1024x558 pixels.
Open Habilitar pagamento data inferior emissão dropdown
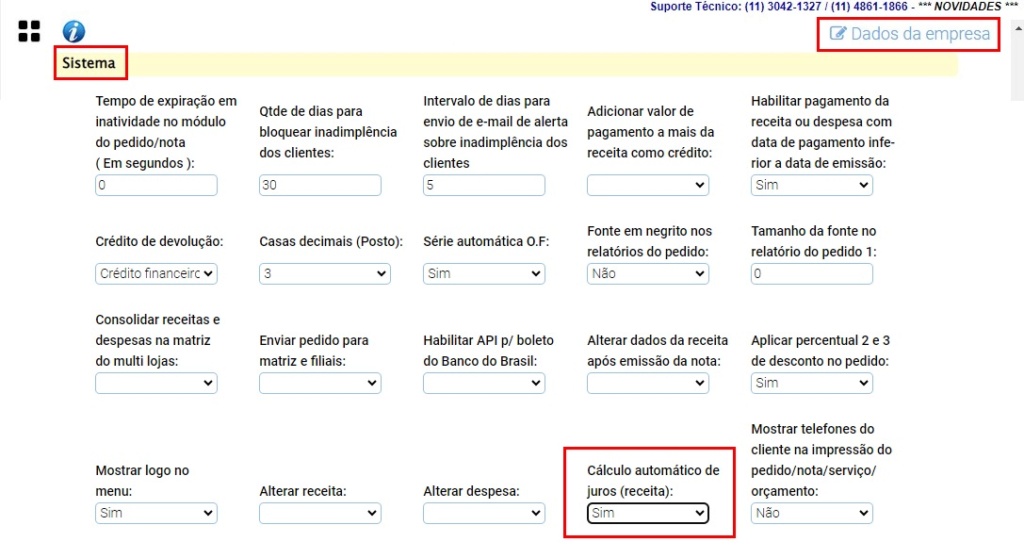click(812, 185)
